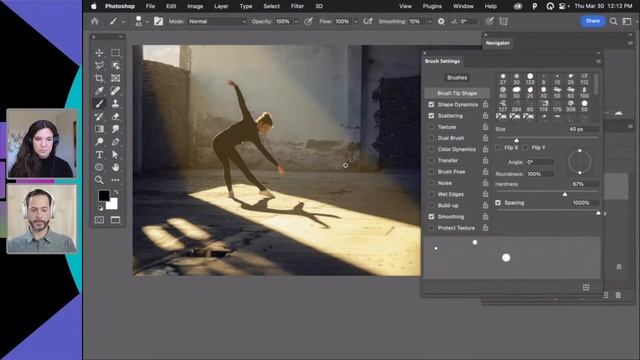Toggle brush settings panel icon in options bar
Screen dimensions: 640x360
coord(158,21)
